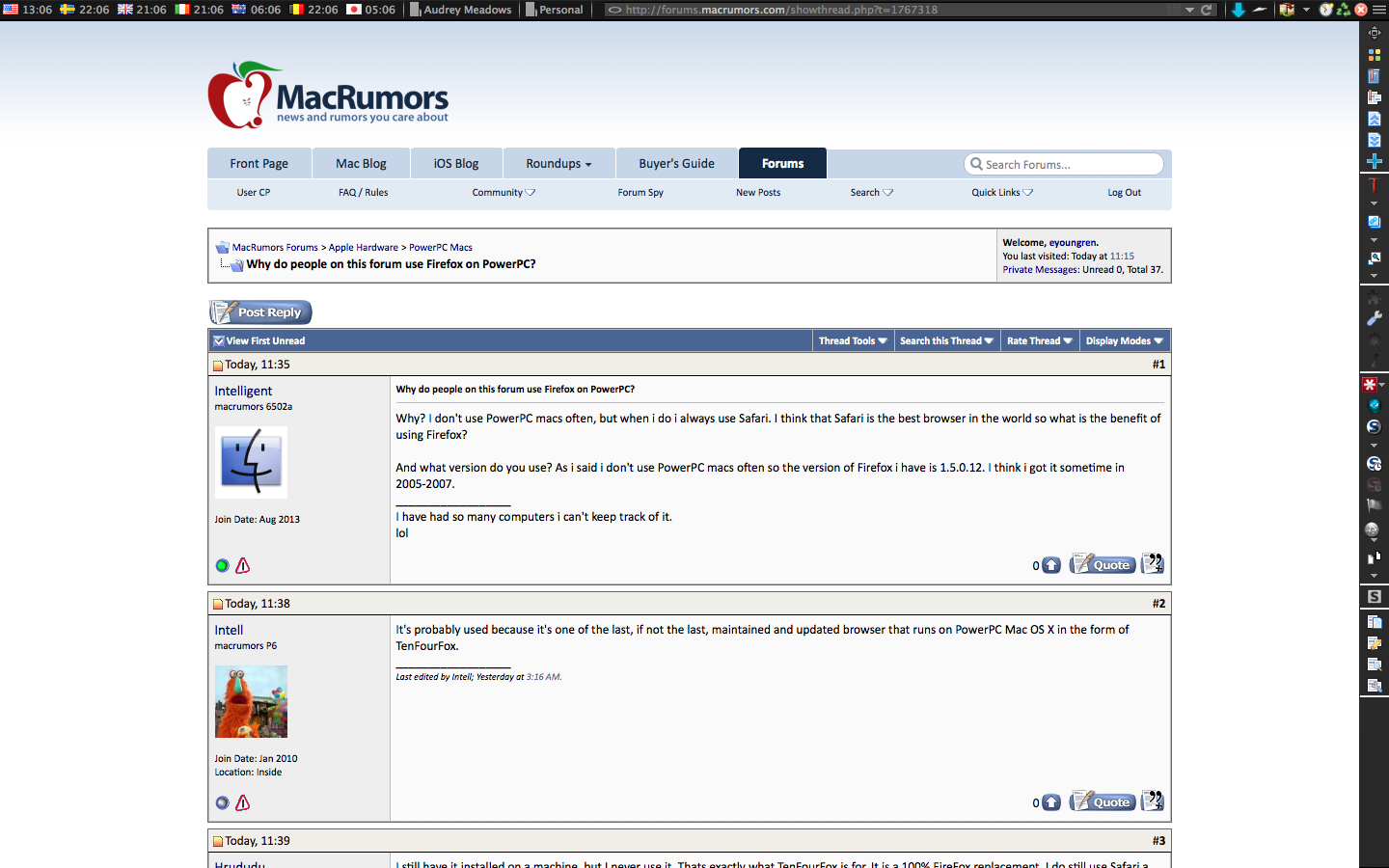
Task: Click the blue S globe sidebar icon
Action: coord(1374,426)
